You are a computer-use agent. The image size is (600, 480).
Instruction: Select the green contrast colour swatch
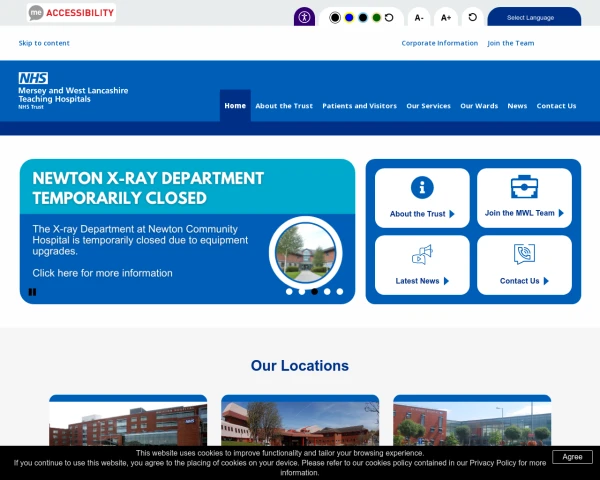click(x=377, y=18)
